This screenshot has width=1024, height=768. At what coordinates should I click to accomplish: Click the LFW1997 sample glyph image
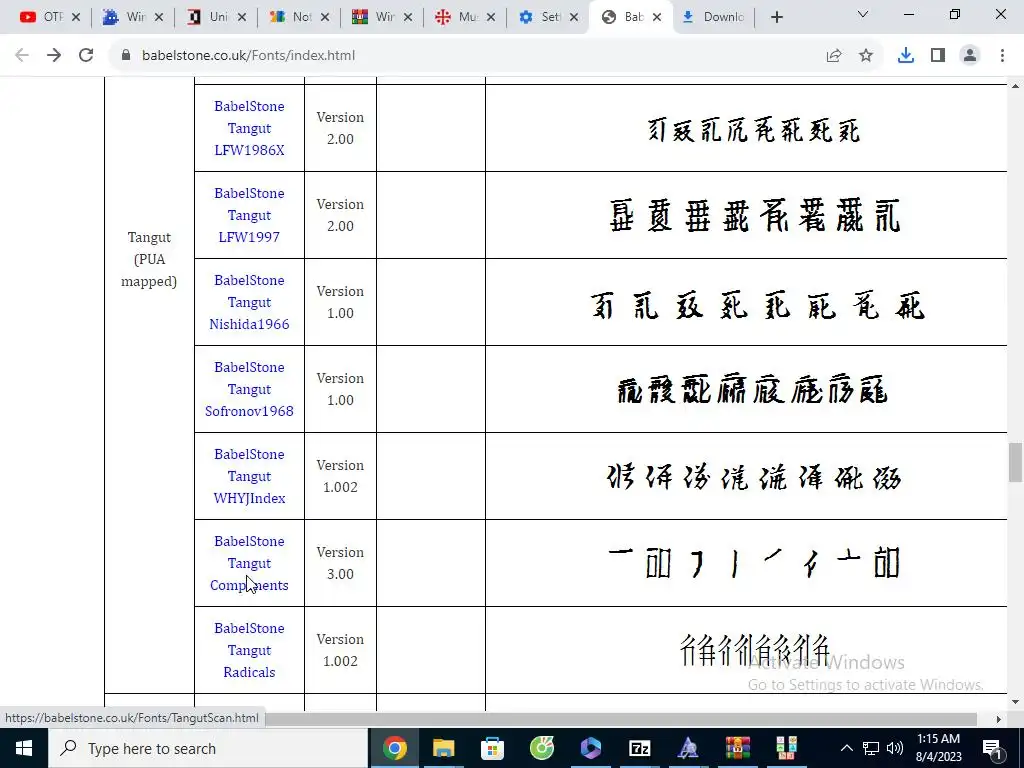pos(754,216)
